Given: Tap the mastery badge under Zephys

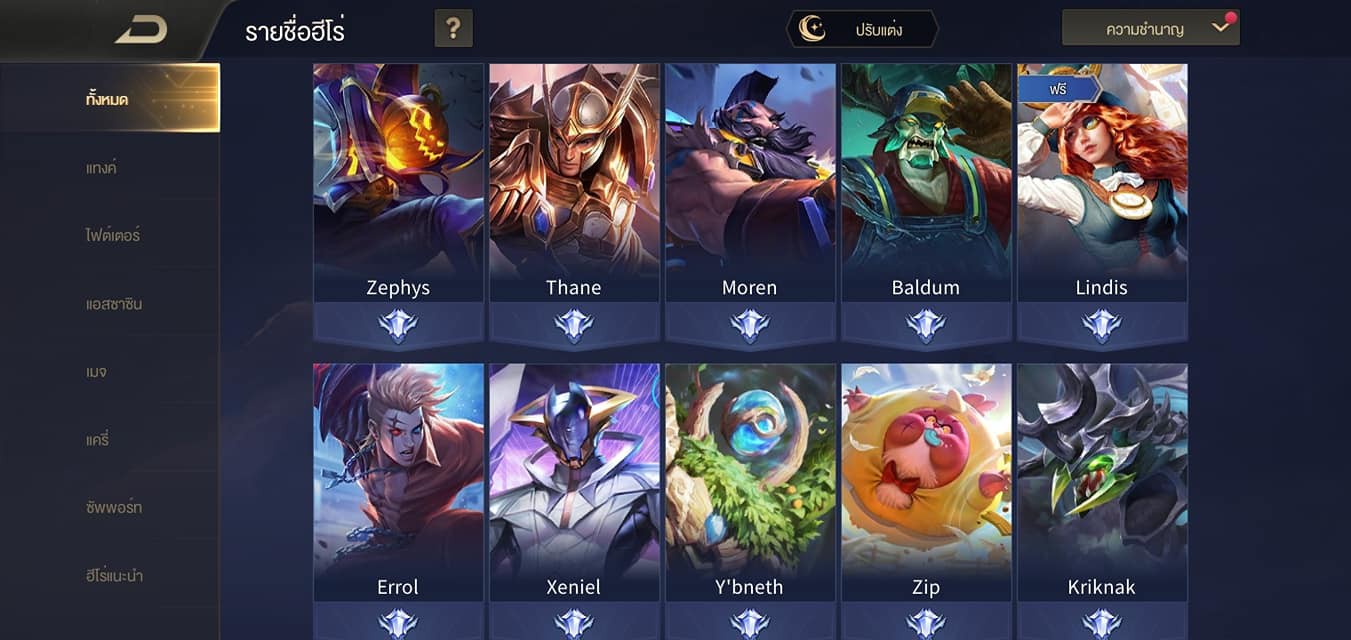Looking at the screenshot, I should (x=398, y=325).
